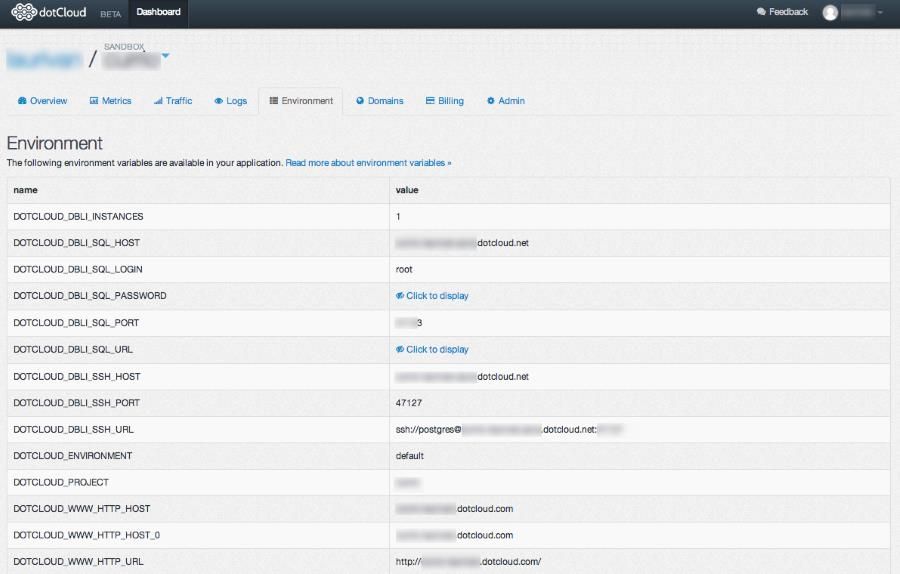
Task: Select DOTCLOUD_DBLI_INSTANCES name cell
Action: click(198, 216)
